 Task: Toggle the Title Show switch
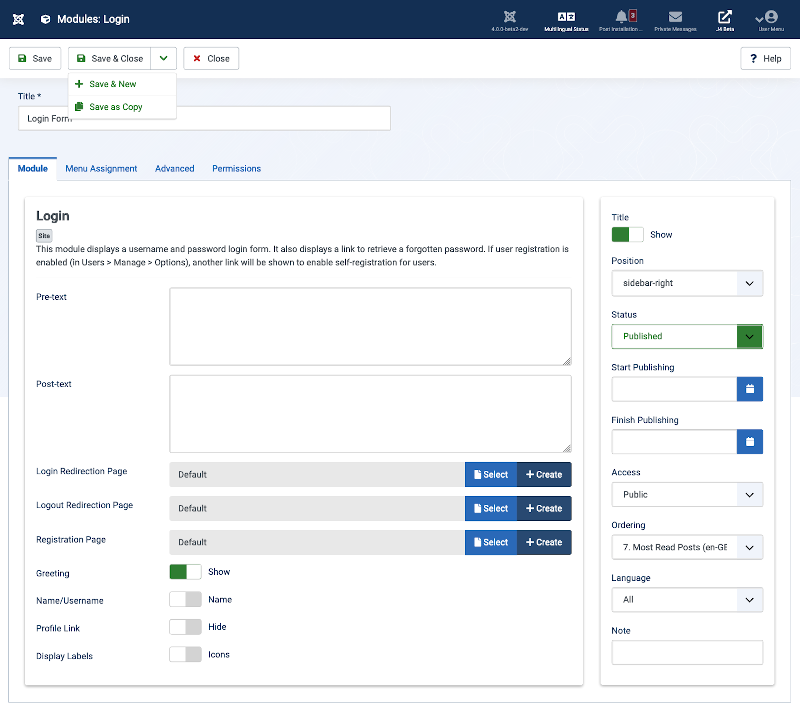point(628,235)
